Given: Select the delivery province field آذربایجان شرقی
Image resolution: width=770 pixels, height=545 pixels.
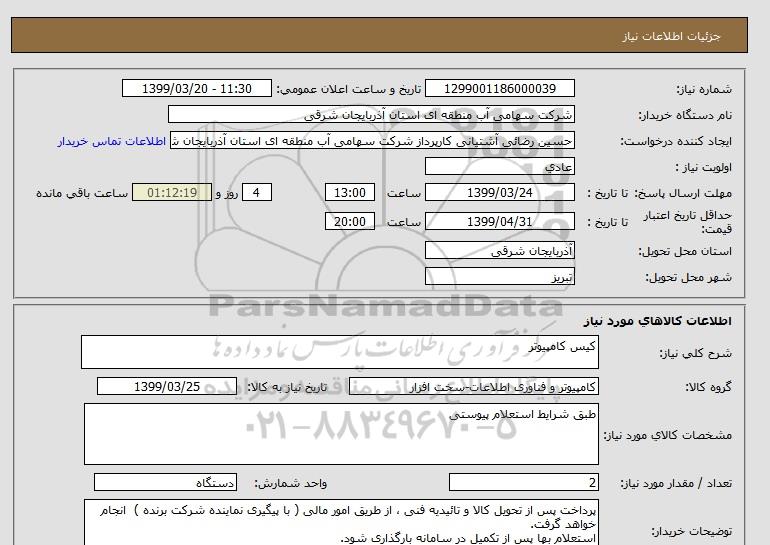Looking at the screenshot, I should [499, 250].
